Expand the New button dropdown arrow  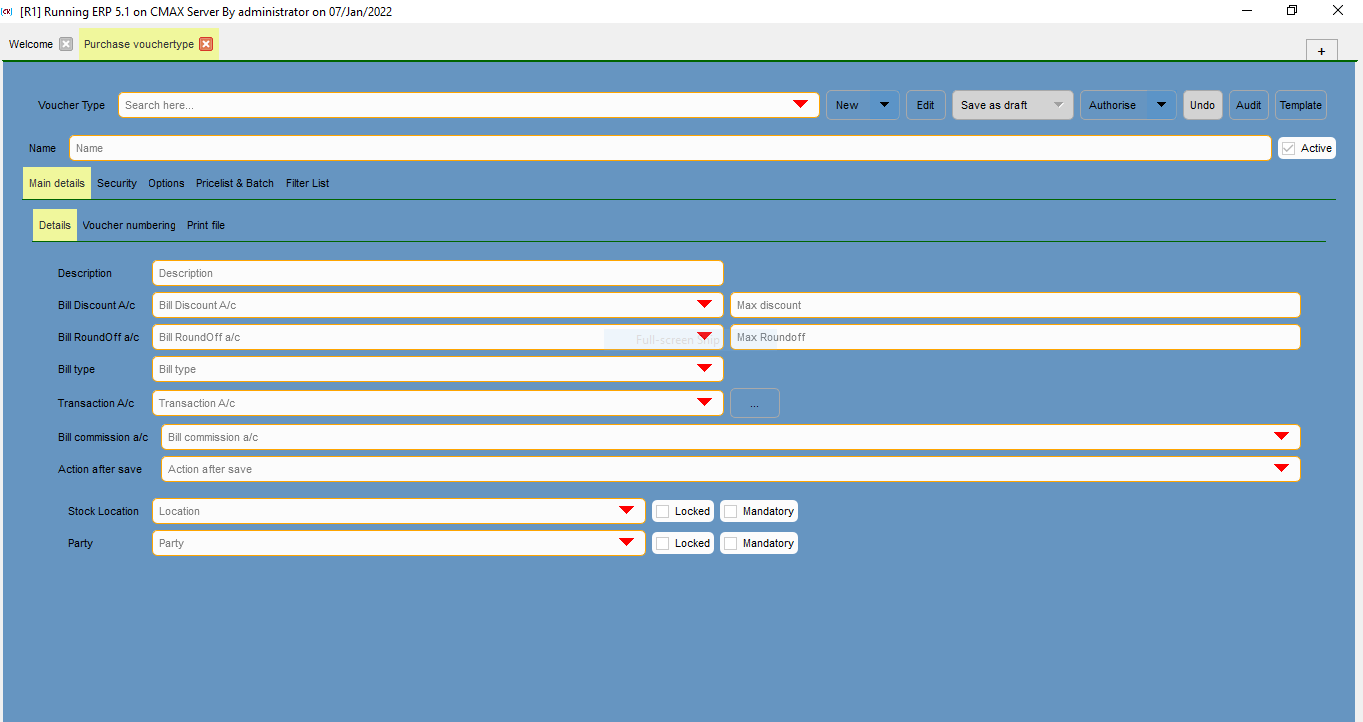pos(885,105)
